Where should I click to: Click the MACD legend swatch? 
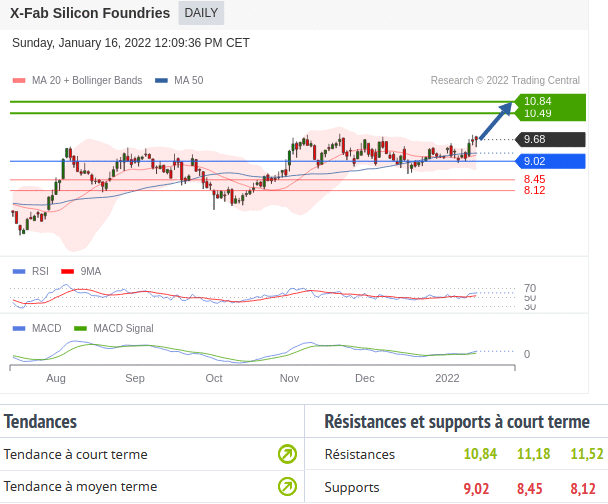pos(19,328)
